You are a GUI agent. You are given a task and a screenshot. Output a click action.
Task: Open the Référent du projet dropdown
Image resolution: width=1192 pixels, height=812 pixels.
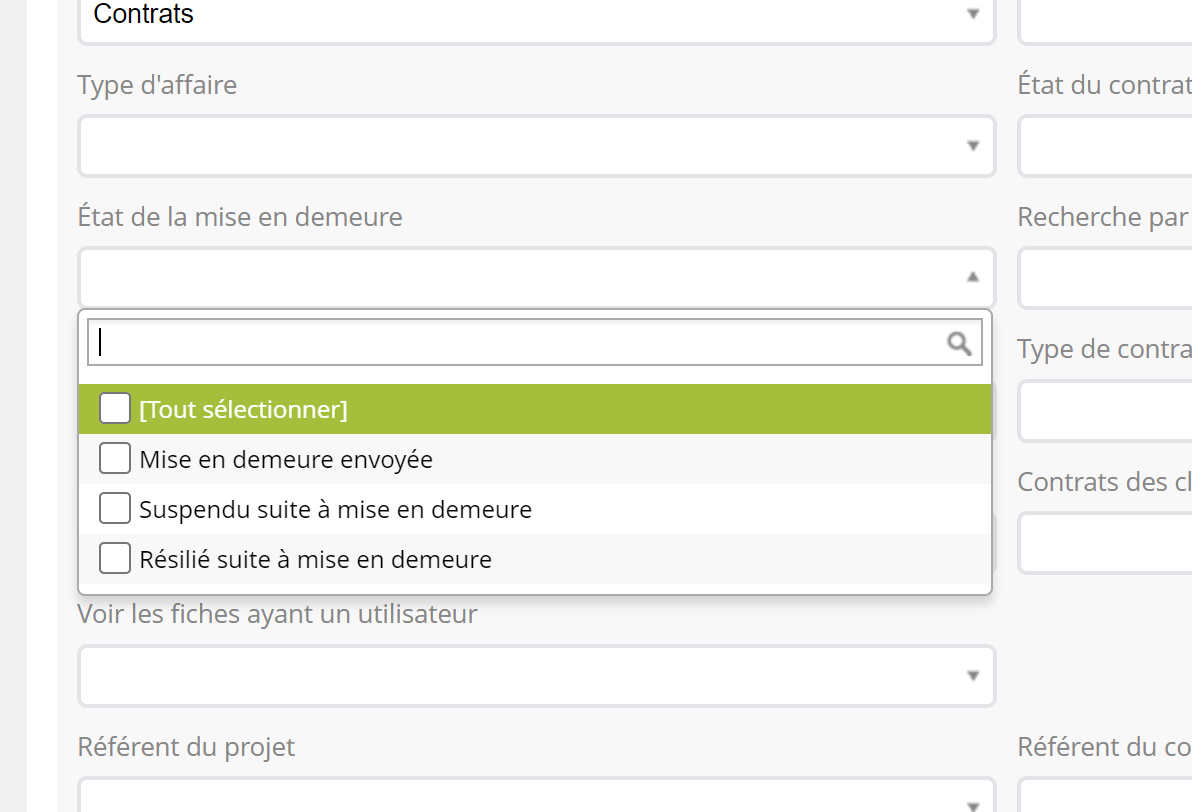536,798
